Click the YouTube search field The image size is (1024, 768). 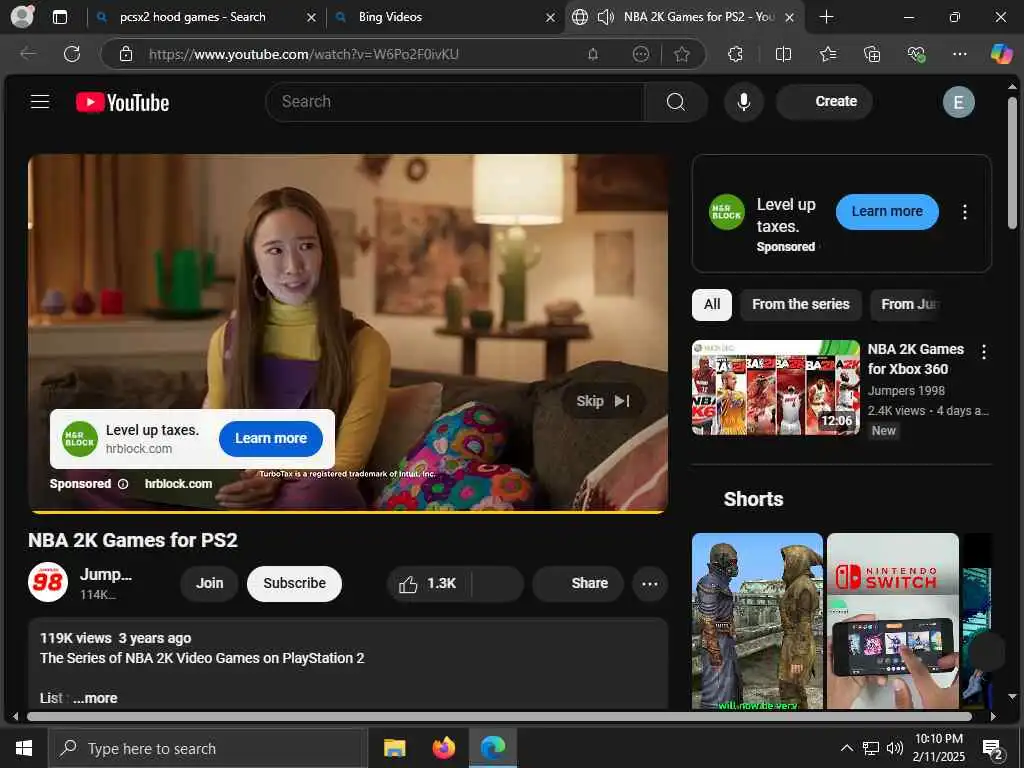click(455, 102)
